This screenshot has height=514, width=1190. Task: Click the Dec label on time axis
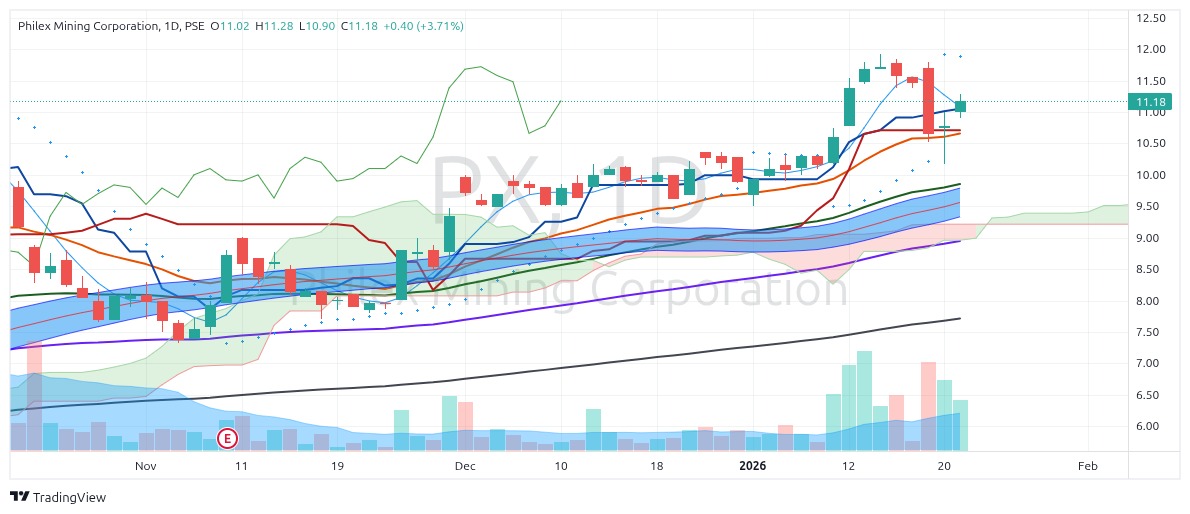(464, 466)
